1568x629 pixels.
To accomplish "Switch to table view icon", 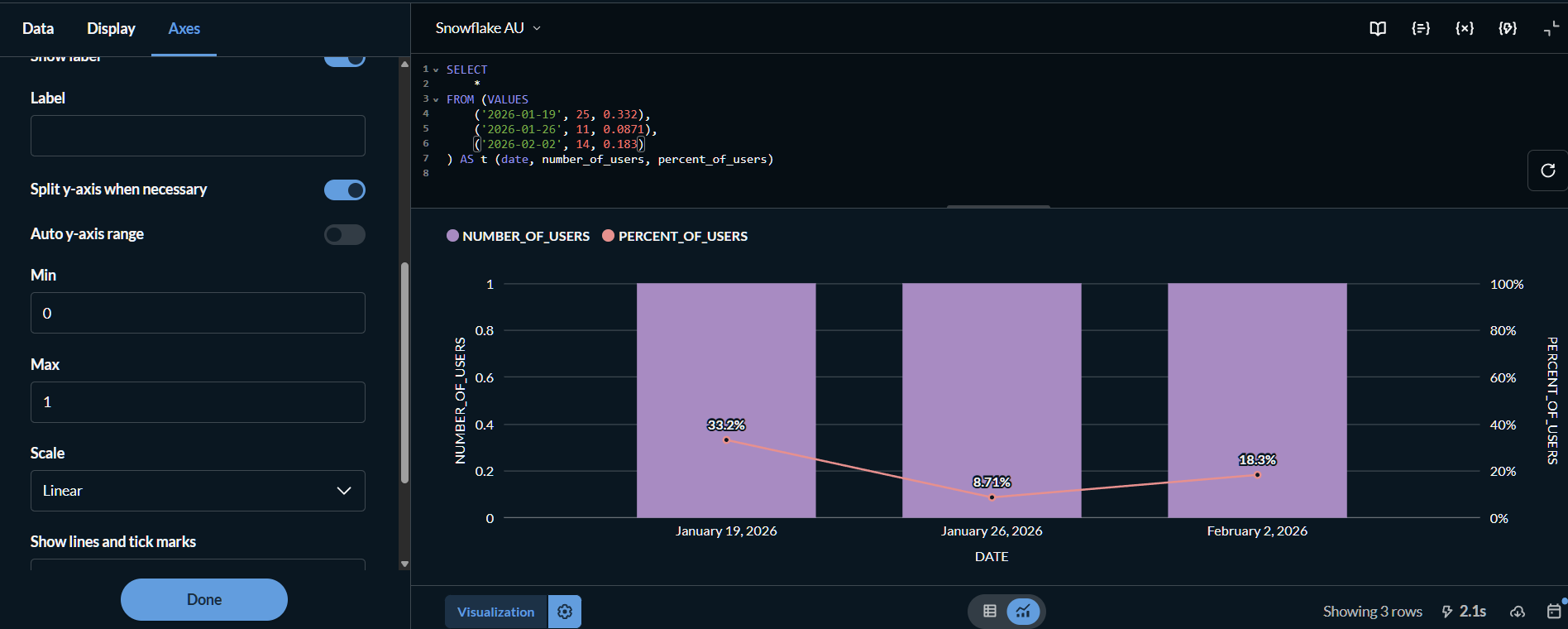I will [x=989, y=612].
